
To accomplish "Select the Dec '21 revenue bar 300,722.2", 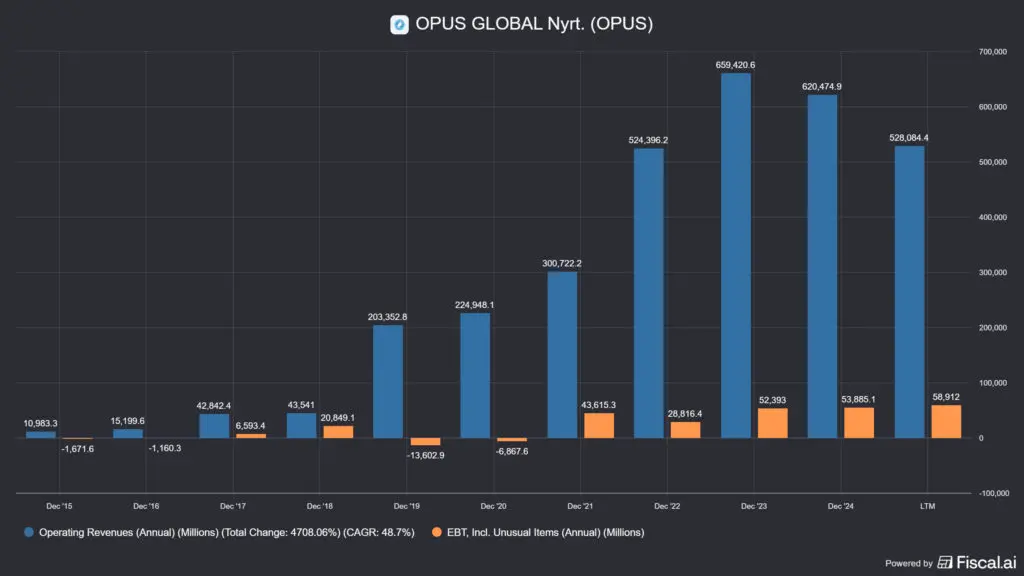I will (562, 355).
